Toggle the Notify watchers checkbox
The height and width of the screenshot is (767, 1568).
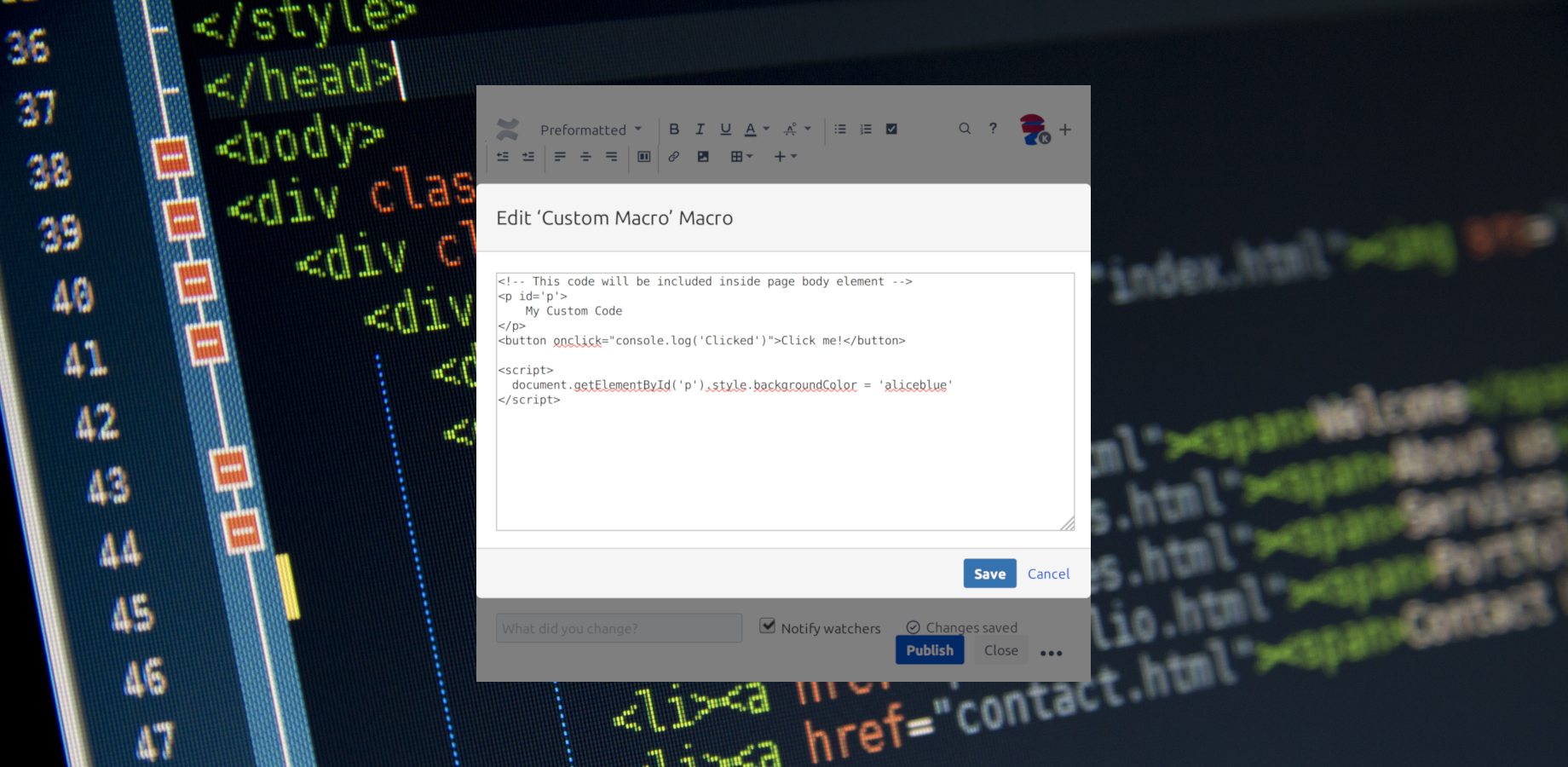[768, 626]
